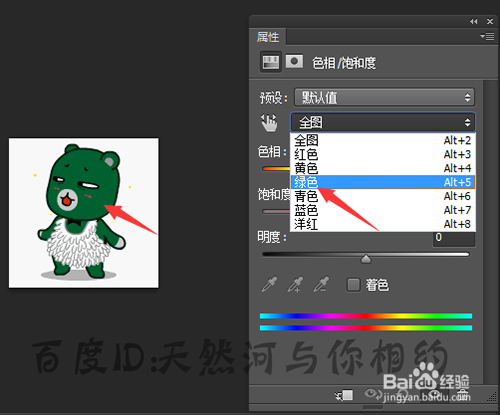Choose 洋红 from the channel list
The image size is (500, 415).
[383, 224]
